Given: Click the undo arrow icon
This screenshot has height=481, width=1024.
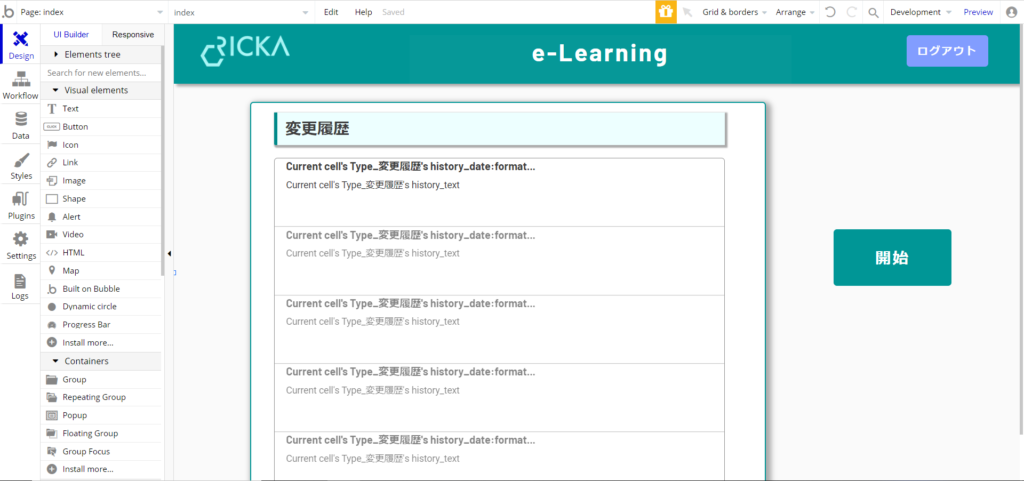Looking at the screenshot, I should tap(830, 12).
